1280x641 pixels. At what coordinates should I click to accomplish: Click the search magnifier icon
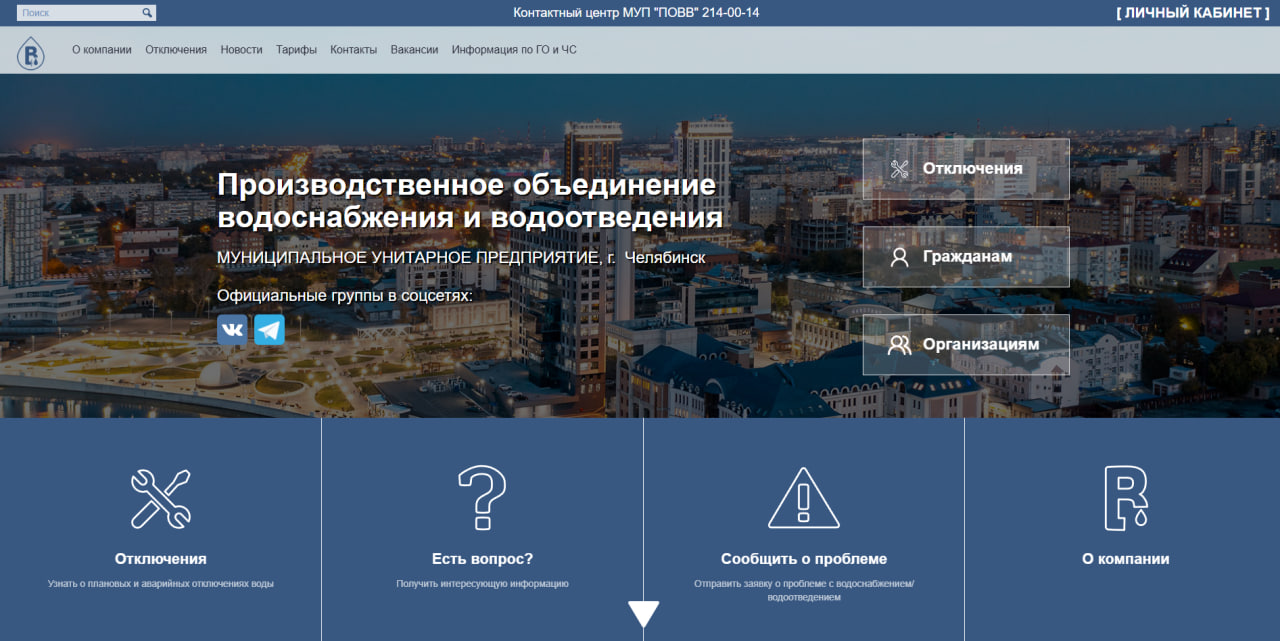(x=147, y=13)
